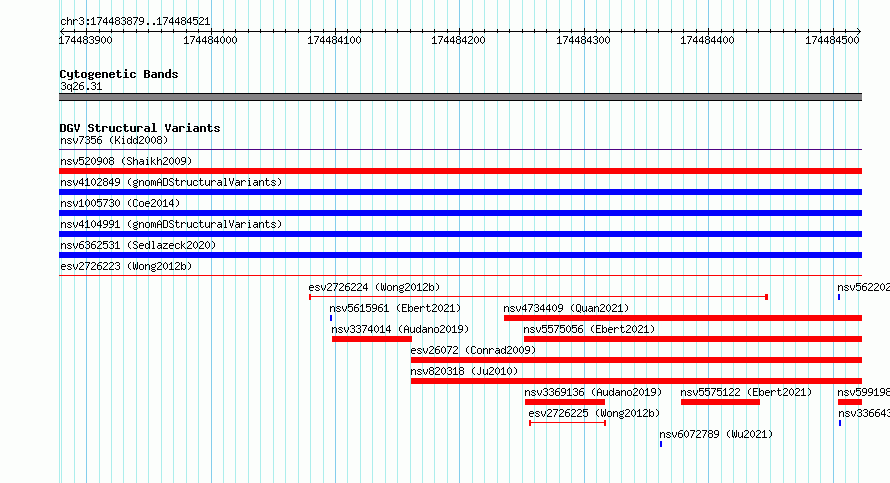Viewport: 890px width, 483px height.
Task: Open variant esv2726225 (Wong2012b) label
Action: pos(594,413)
